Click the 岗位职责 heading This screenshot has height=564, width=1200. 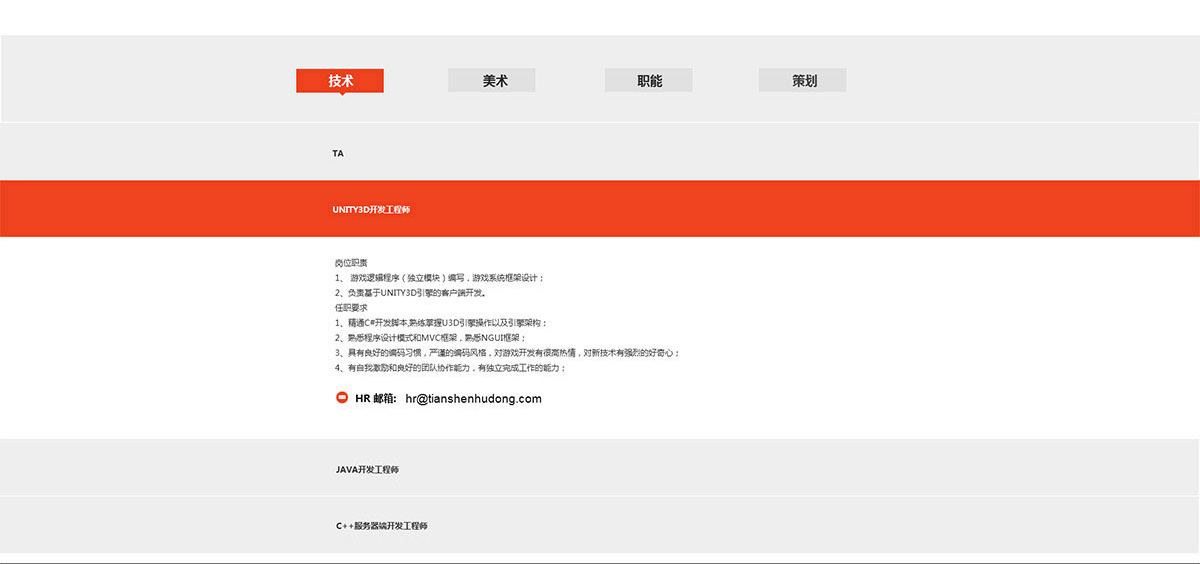351,262
